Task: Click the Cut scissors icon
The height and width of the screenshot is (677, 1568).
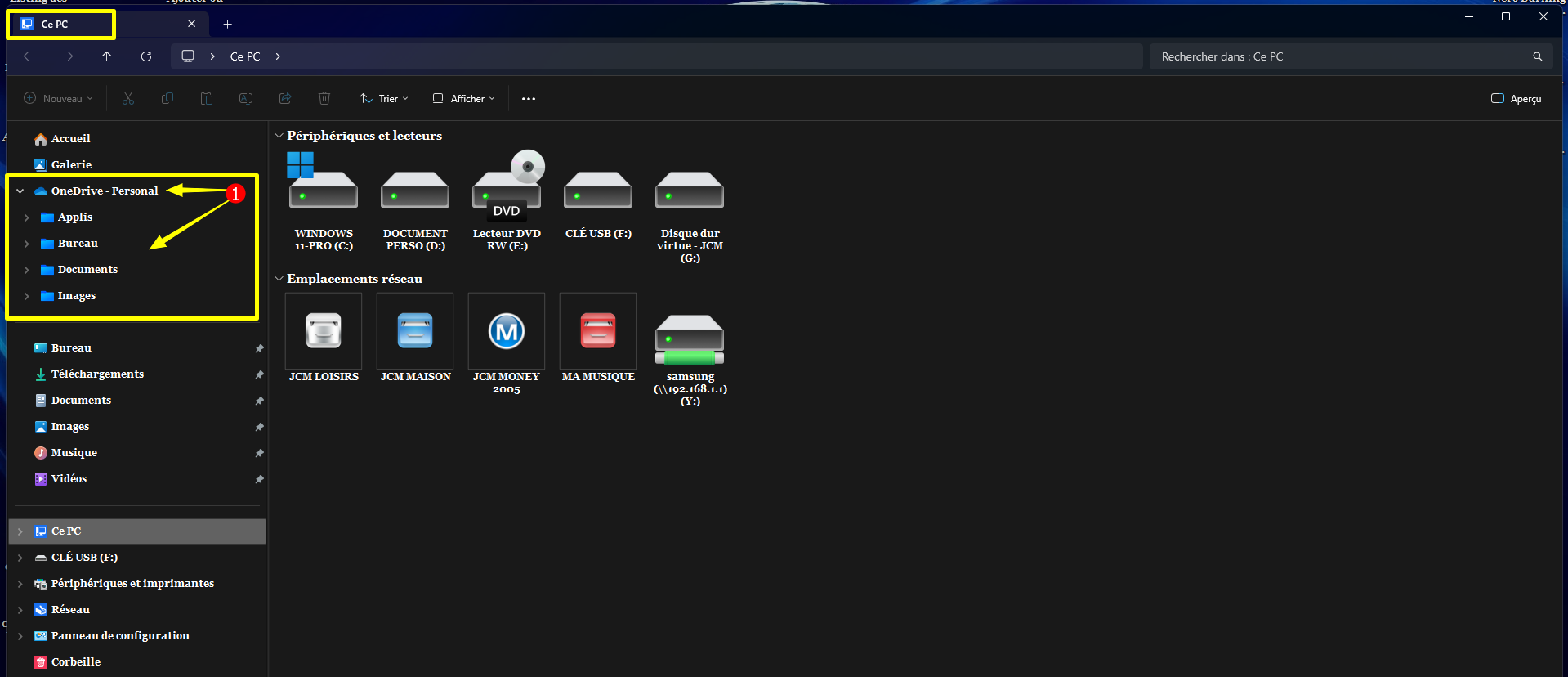Action: point(128,98)
